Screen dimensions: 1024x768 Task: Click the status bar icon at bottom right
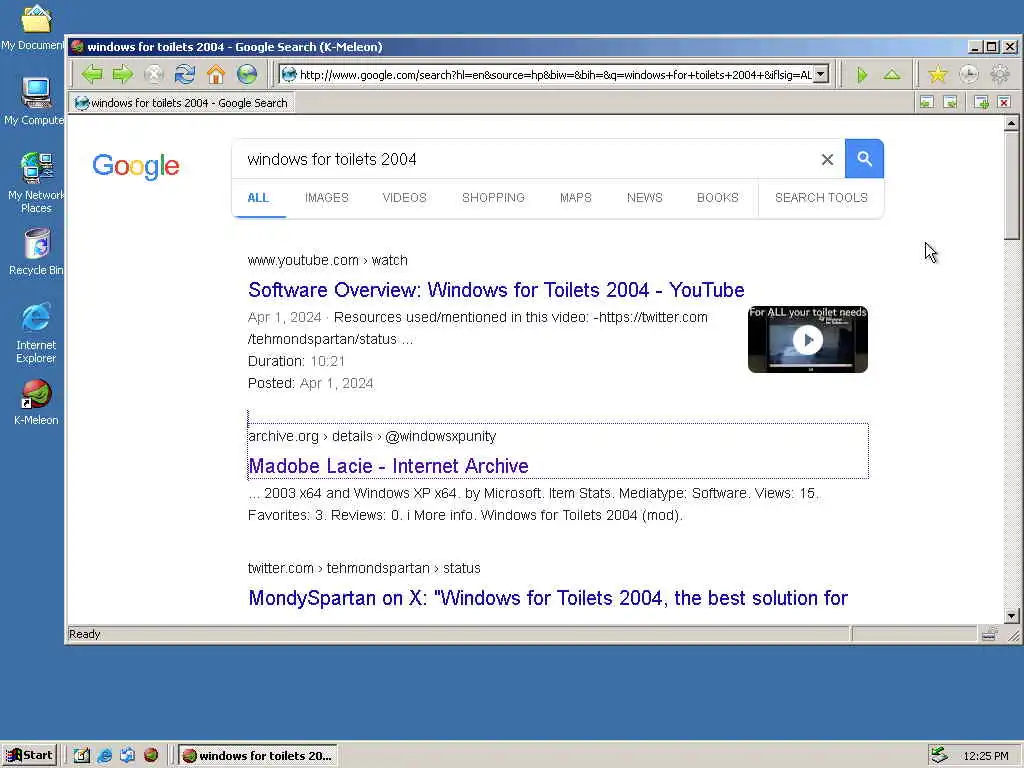click(989, 634)
